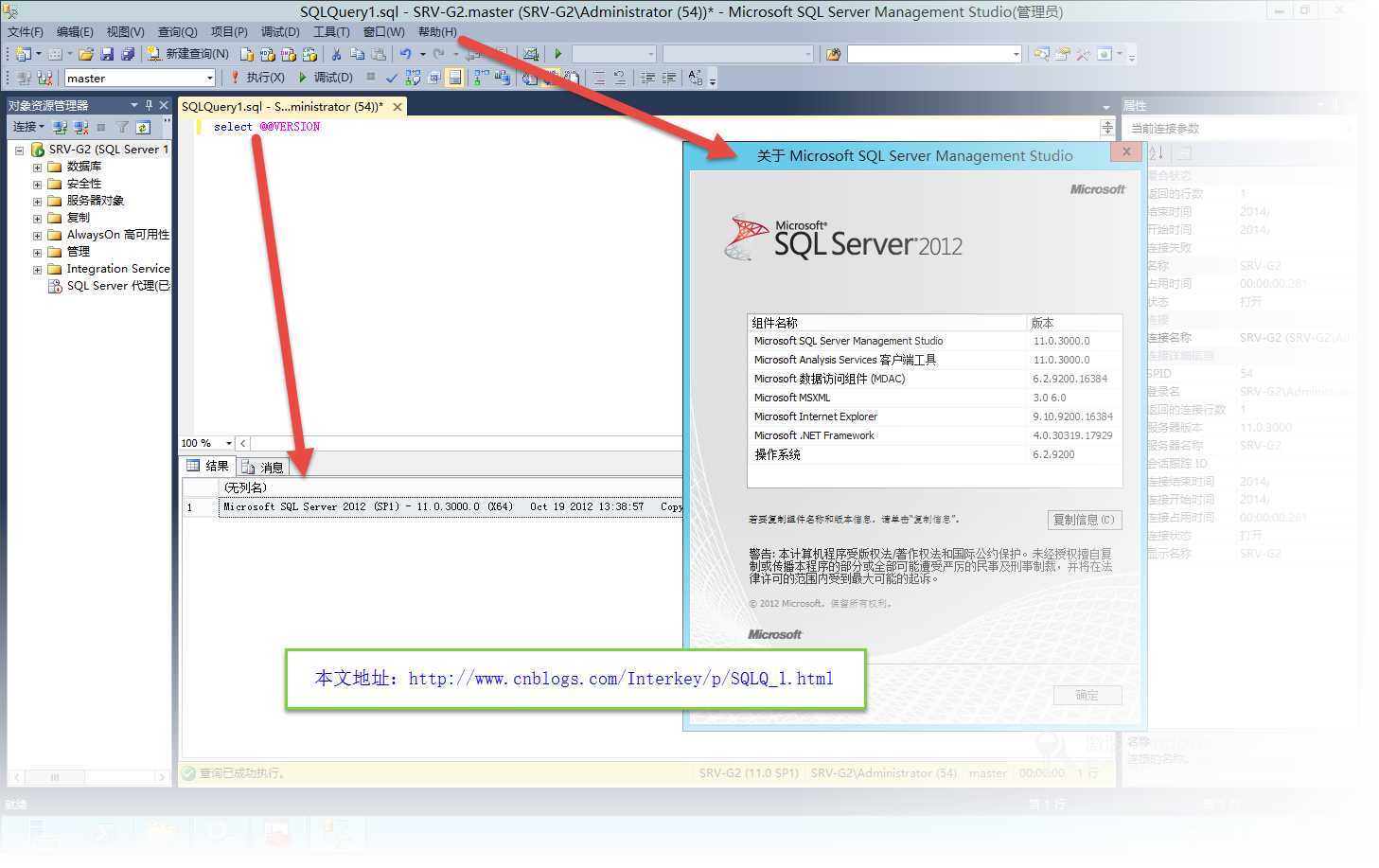Click the Object Explorer disconnect icon
The image size is (1379, 868).
tap(80, 127)
